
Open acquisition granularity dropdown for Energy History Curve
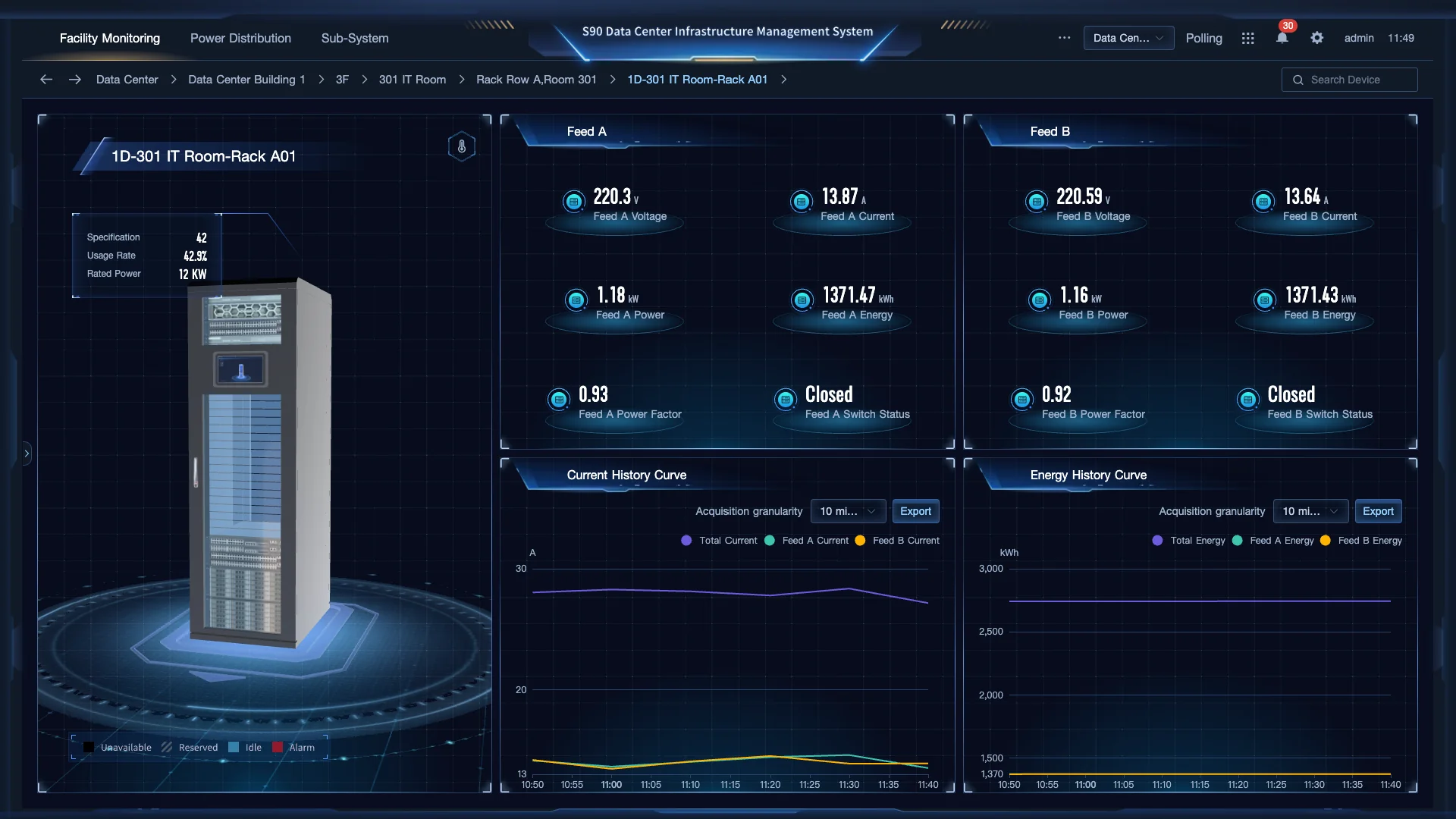click(1310, 511)
